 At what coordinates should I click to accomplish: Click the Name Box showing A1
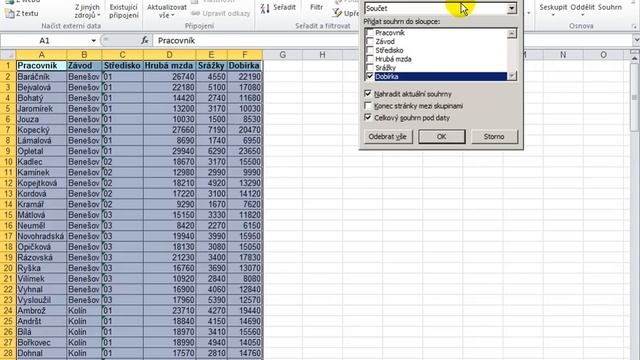click(x=44, y=40)
